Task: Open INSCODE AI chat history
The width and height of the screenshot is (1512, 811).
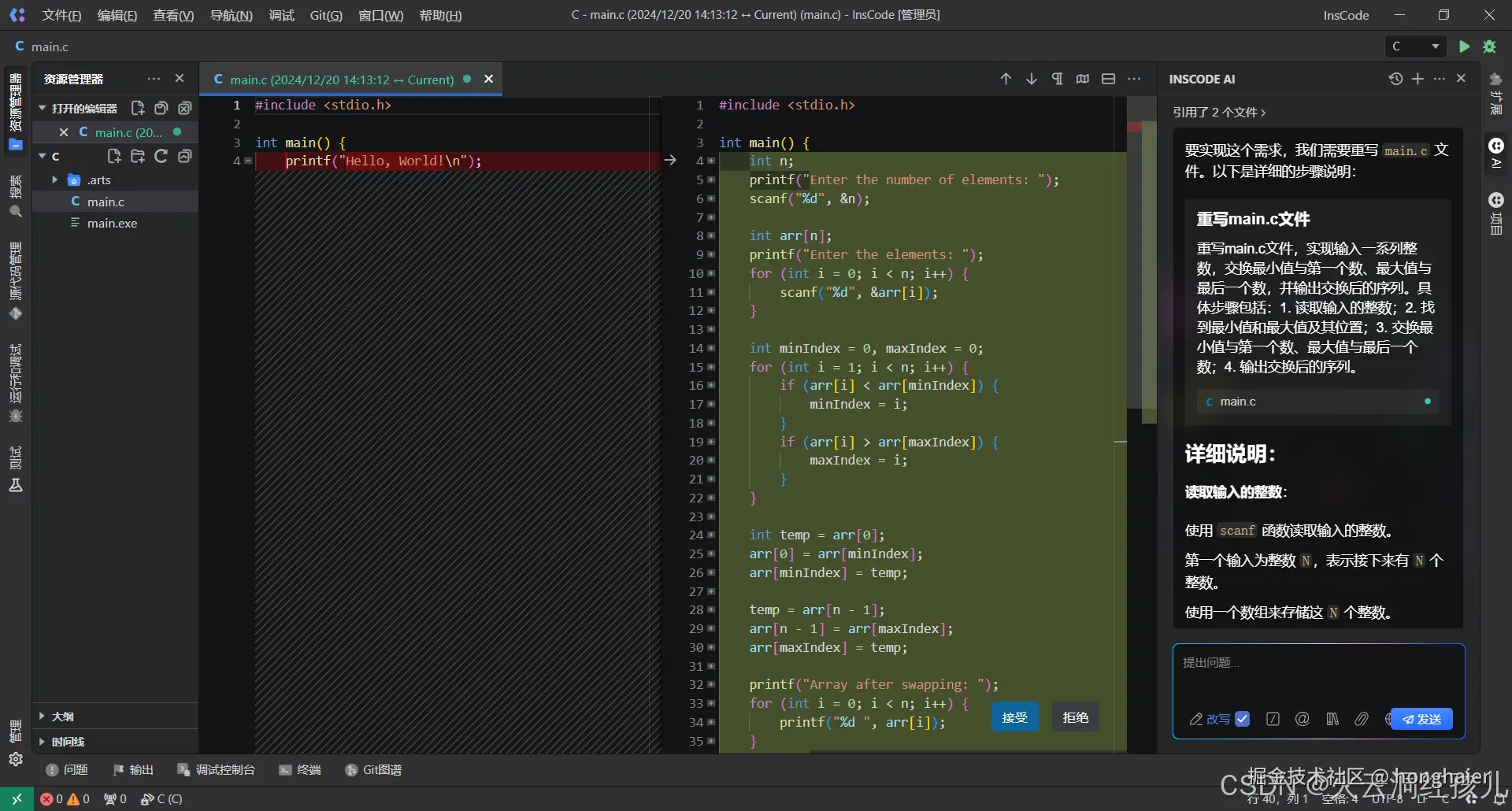Action: 1395,79
